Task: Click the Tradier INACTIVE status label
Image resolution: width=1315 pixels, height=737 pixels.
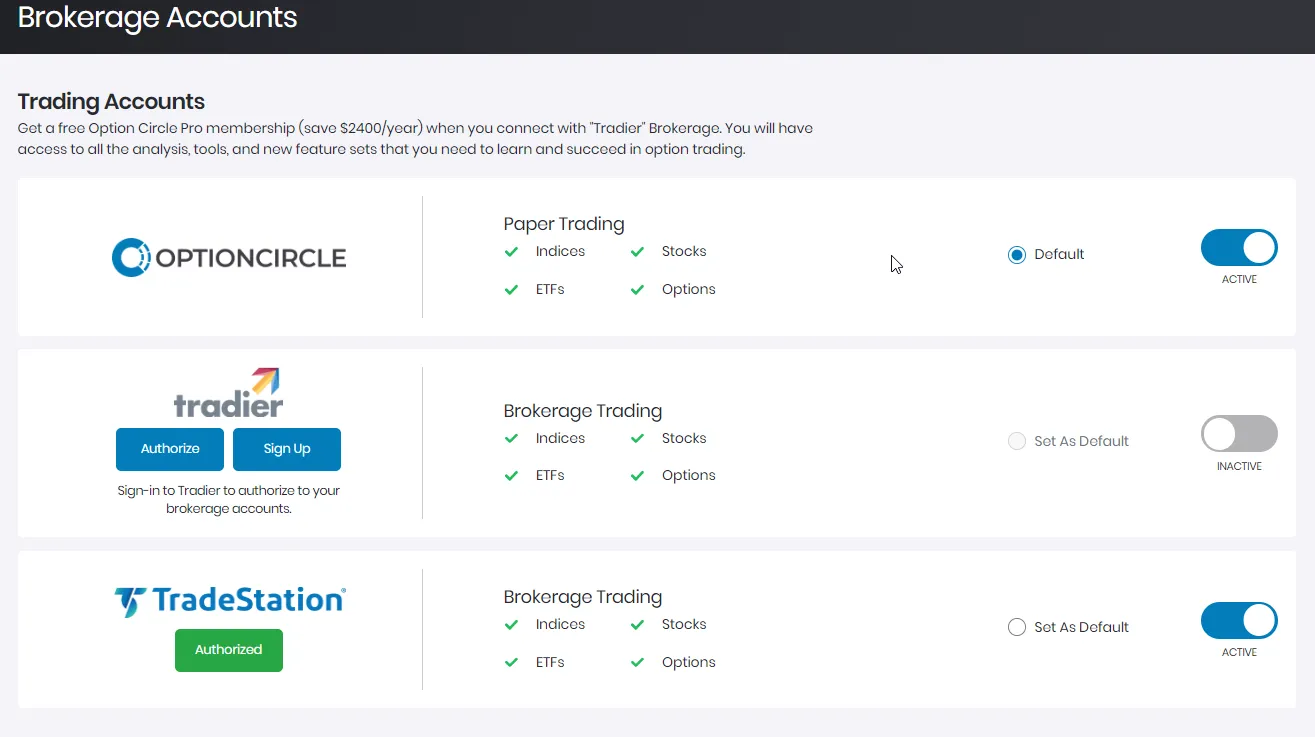Action: tap(1239, 467)
